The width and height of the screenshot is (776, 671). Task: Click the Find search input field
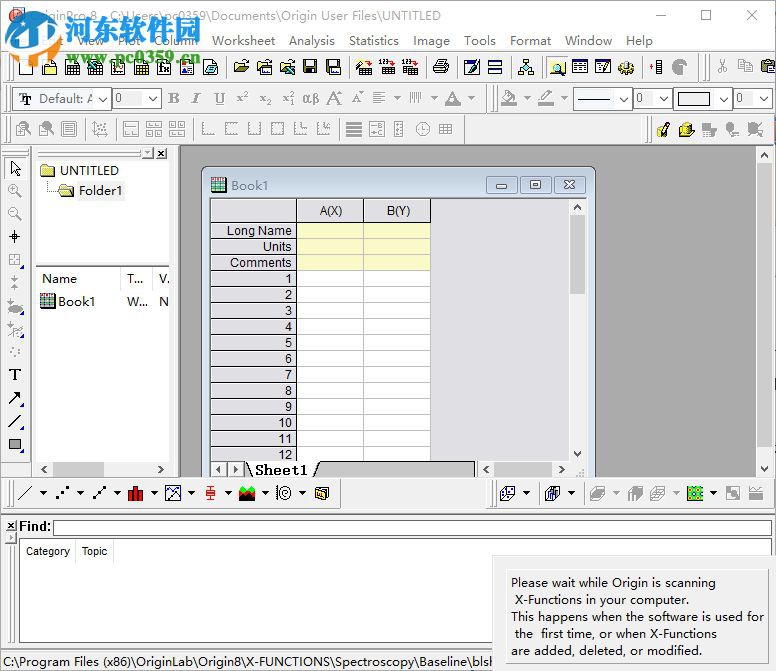(412, 528)
